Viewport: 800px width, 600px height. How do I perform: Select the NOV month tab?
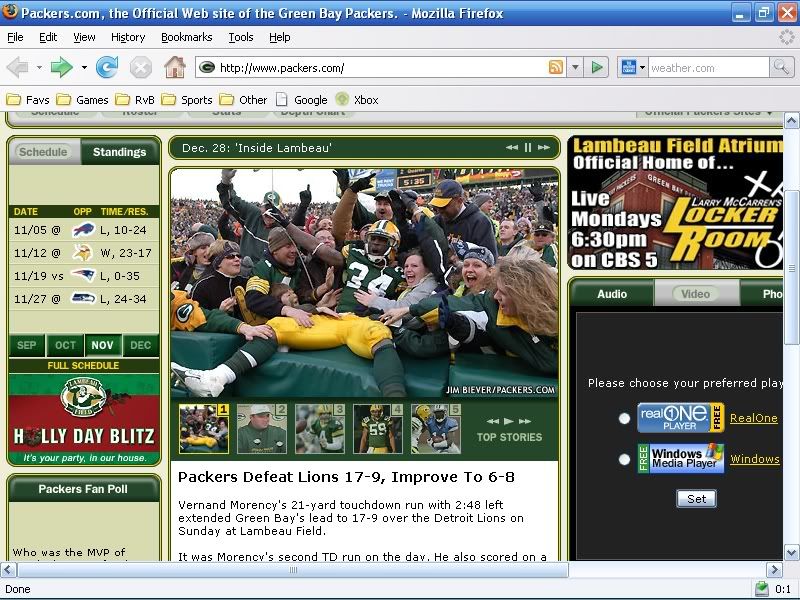pos(103,345)
